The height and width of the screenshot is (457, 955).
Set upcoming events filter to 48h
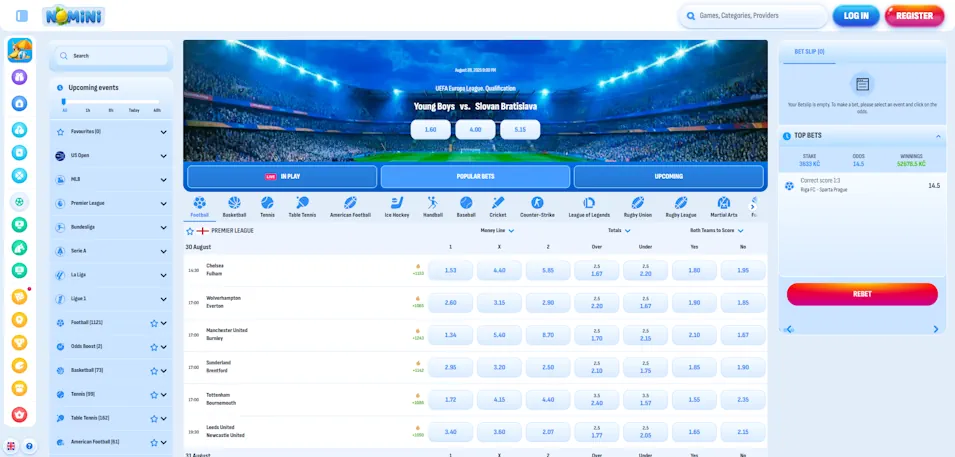[157, 110]
